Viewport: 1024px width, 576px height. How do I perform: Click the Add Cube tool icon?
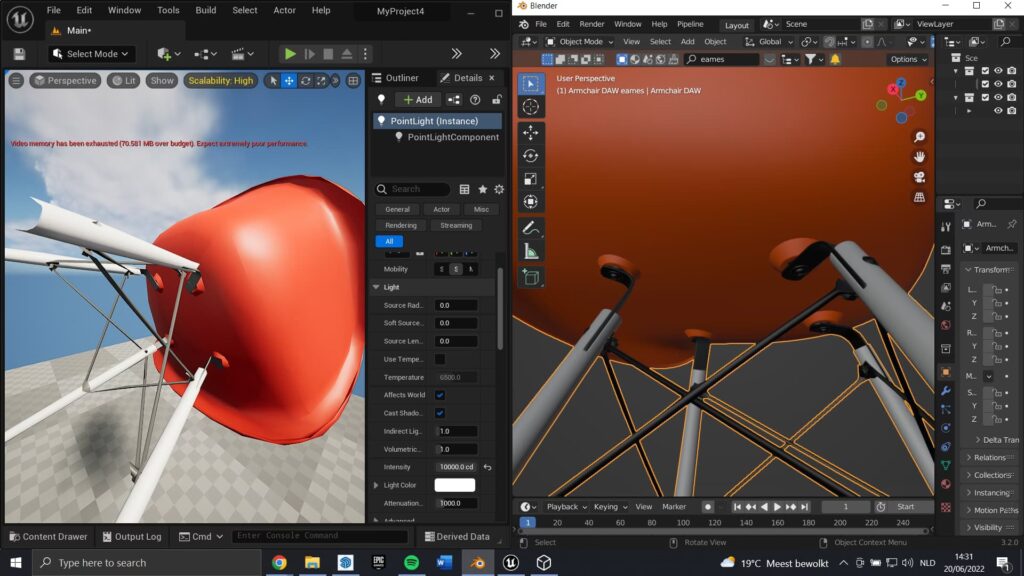pyautogui.click(x=530, y=278)
